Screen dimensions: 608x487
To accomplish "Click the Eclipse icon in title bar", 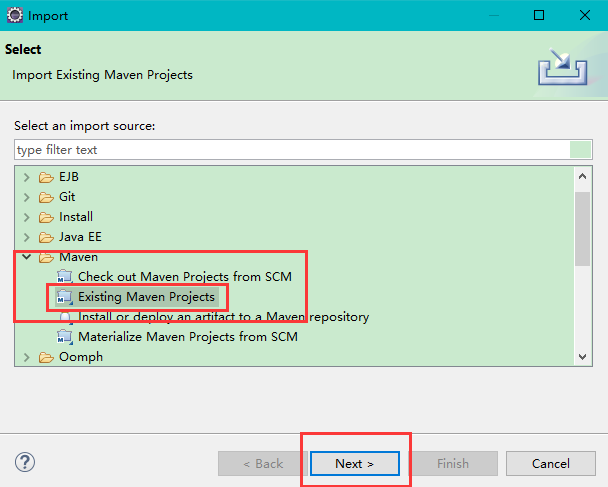I will [x=15, y=16].
